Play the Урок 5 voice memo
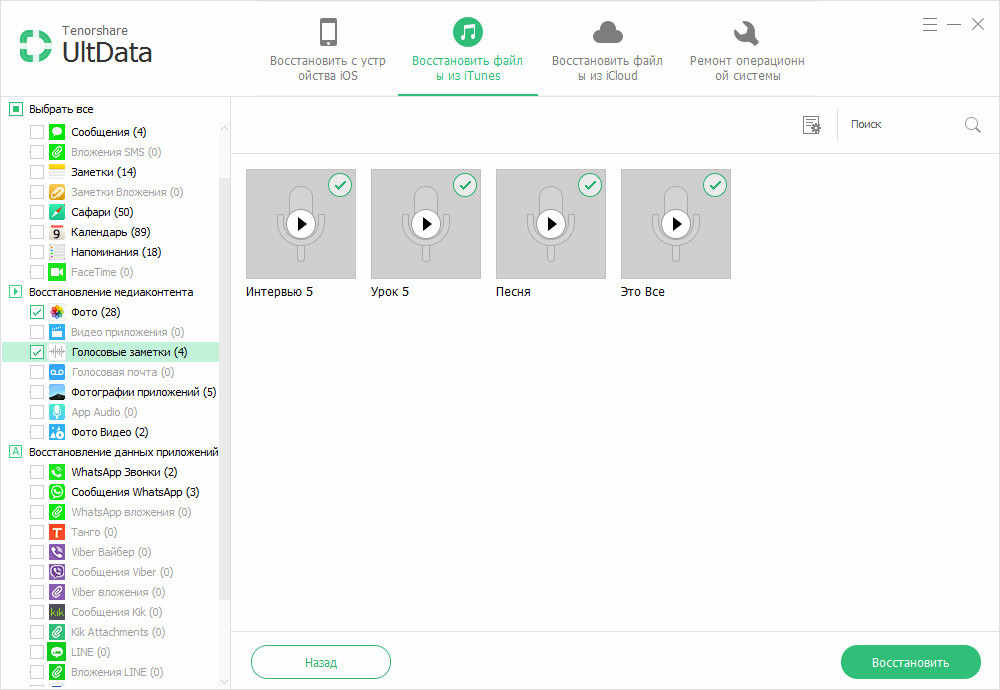This screenshot has width=1000, height=690. (426, 224)
